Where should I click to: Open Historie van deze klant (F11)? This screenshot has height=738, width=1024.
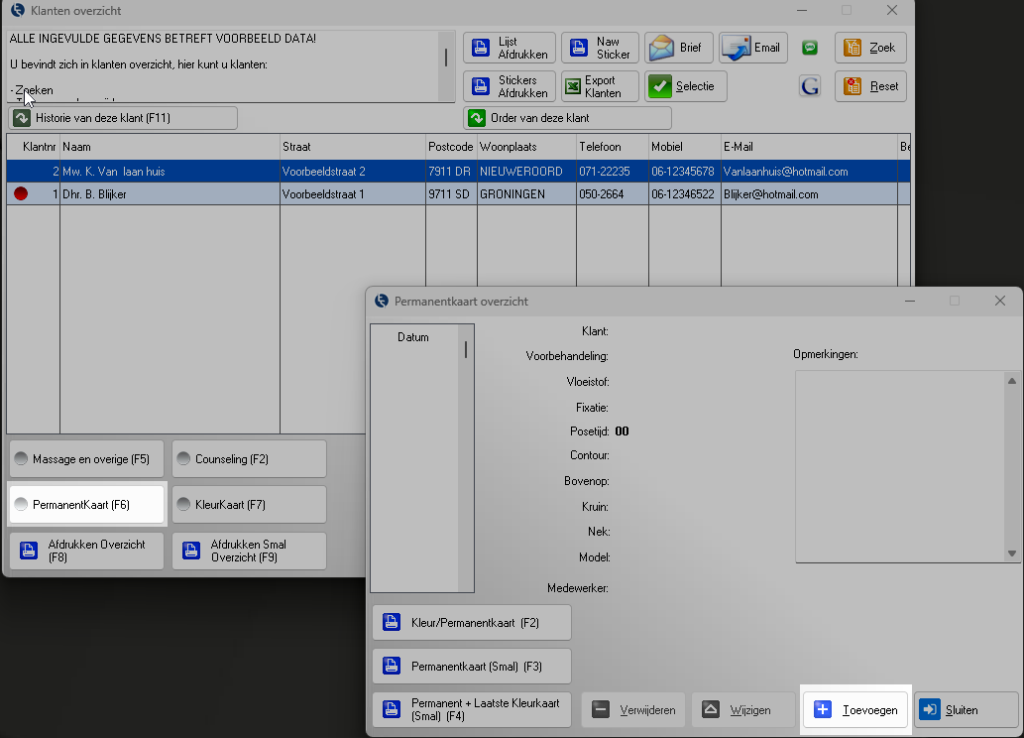coord(123,118)
